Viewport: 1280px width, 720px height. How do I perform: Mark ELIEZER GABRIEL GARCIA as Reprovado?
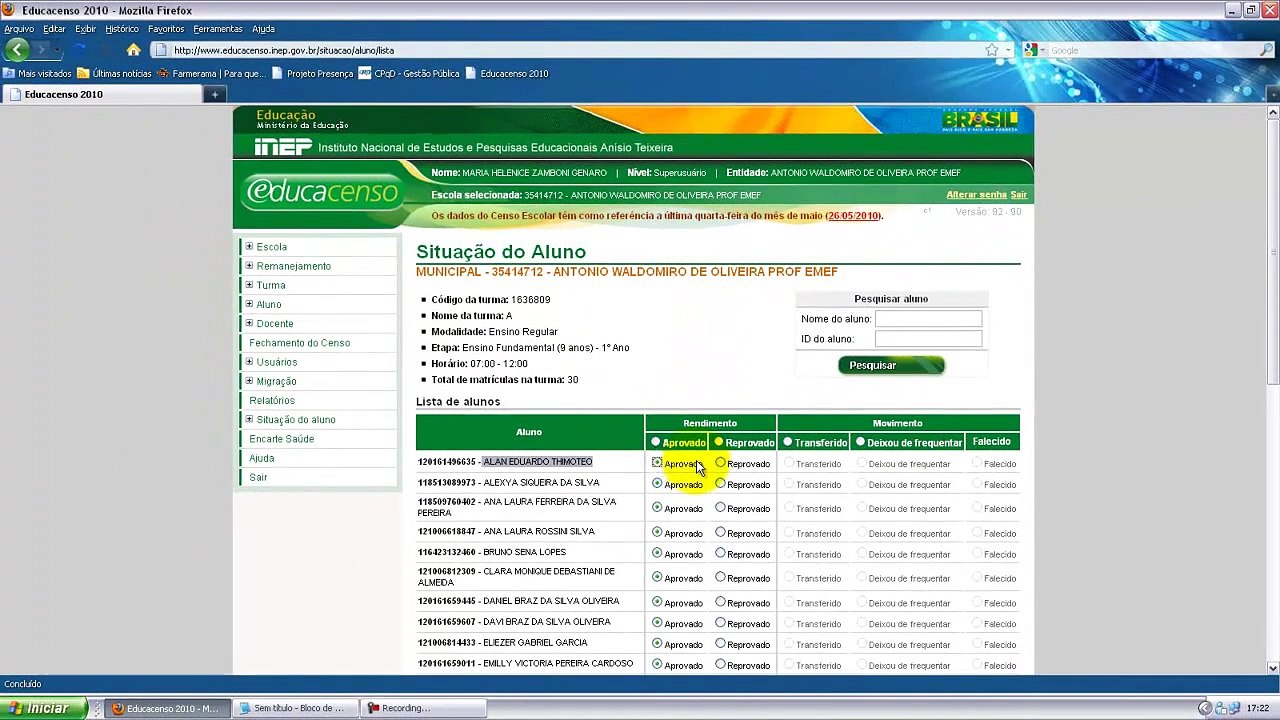point(720,643)
